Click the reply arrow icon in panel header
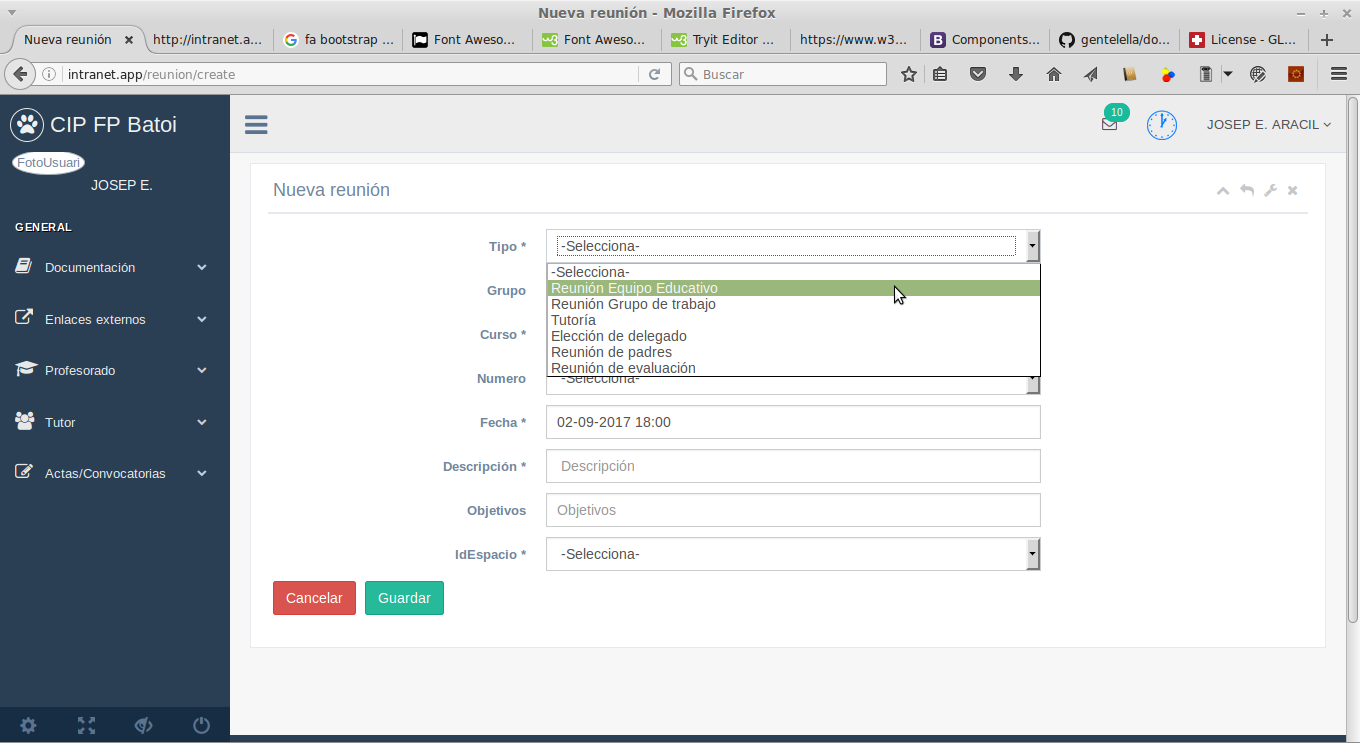This screenshot has width=1360, height=743. [x=1246, y=190]
